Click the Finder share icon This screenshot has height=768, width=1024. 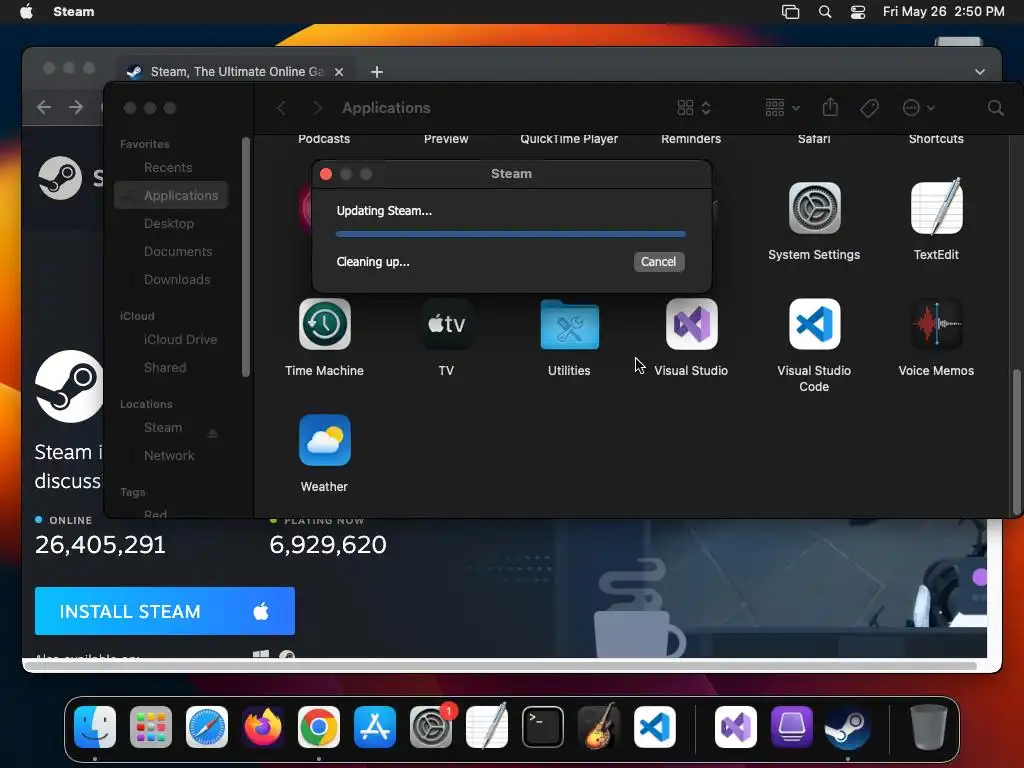(830, 107)
